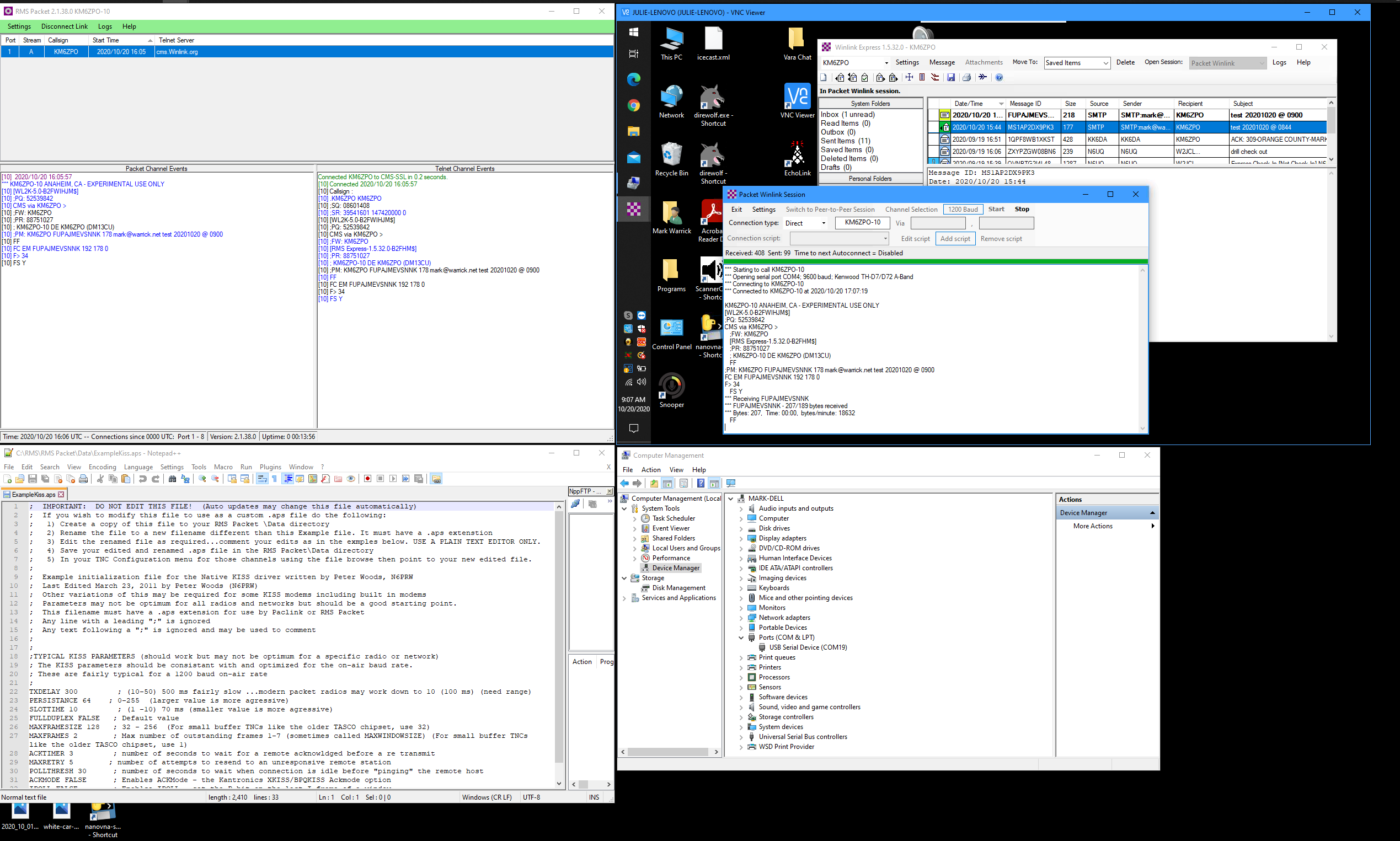
Task: Select USB Serial Device (COM19)
Action: (808, 647)
